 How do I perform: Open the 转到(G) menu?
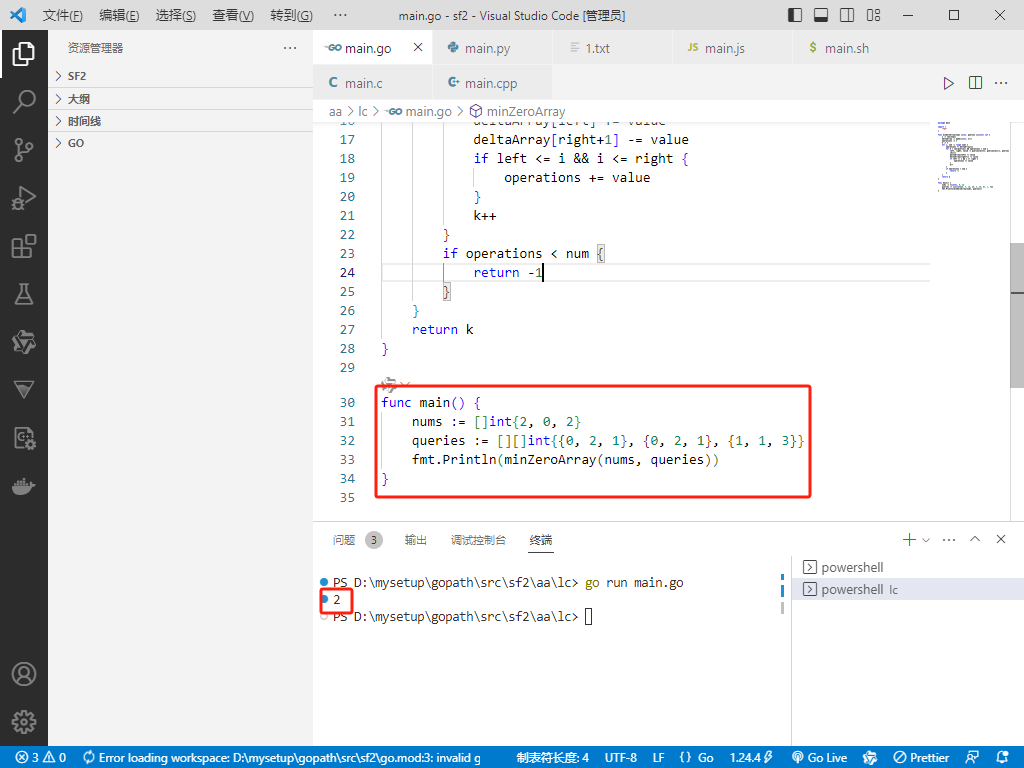pos(291,15)
